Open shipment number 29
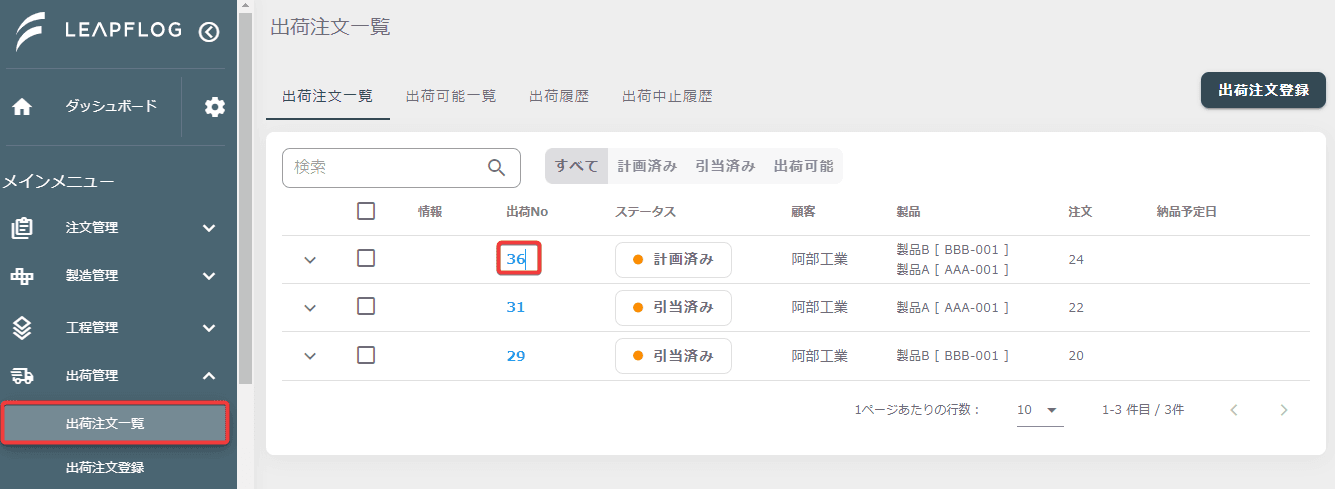Viewport: 1335px width, 489px height. click(x=516, y=355)
